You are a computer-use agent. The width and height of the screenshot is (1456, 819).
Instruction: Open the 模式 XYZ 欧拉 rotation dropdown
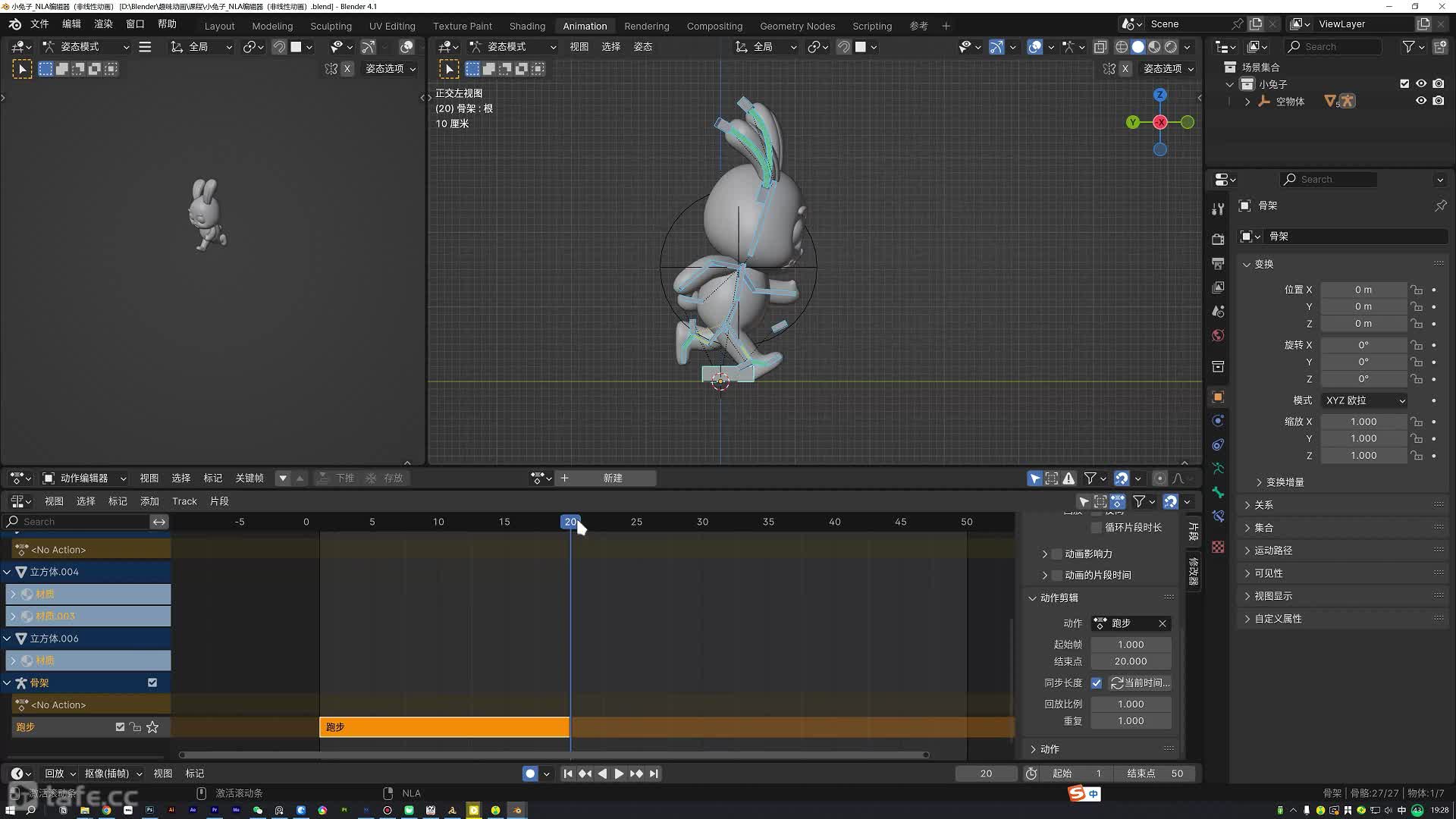[x=1364, y=400]
